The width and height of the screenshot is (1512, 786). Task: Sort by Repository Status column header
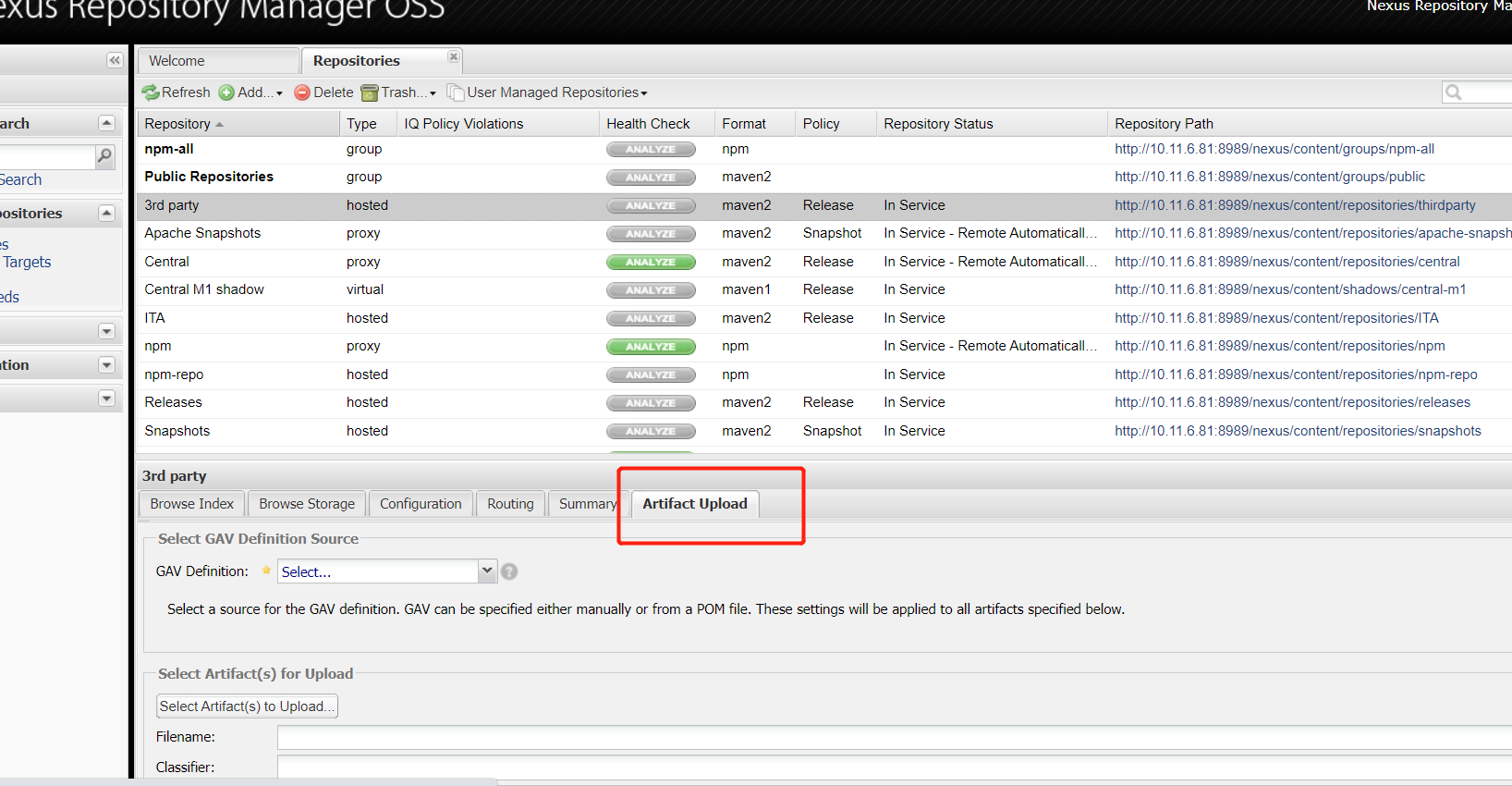(x=991, y=124)
